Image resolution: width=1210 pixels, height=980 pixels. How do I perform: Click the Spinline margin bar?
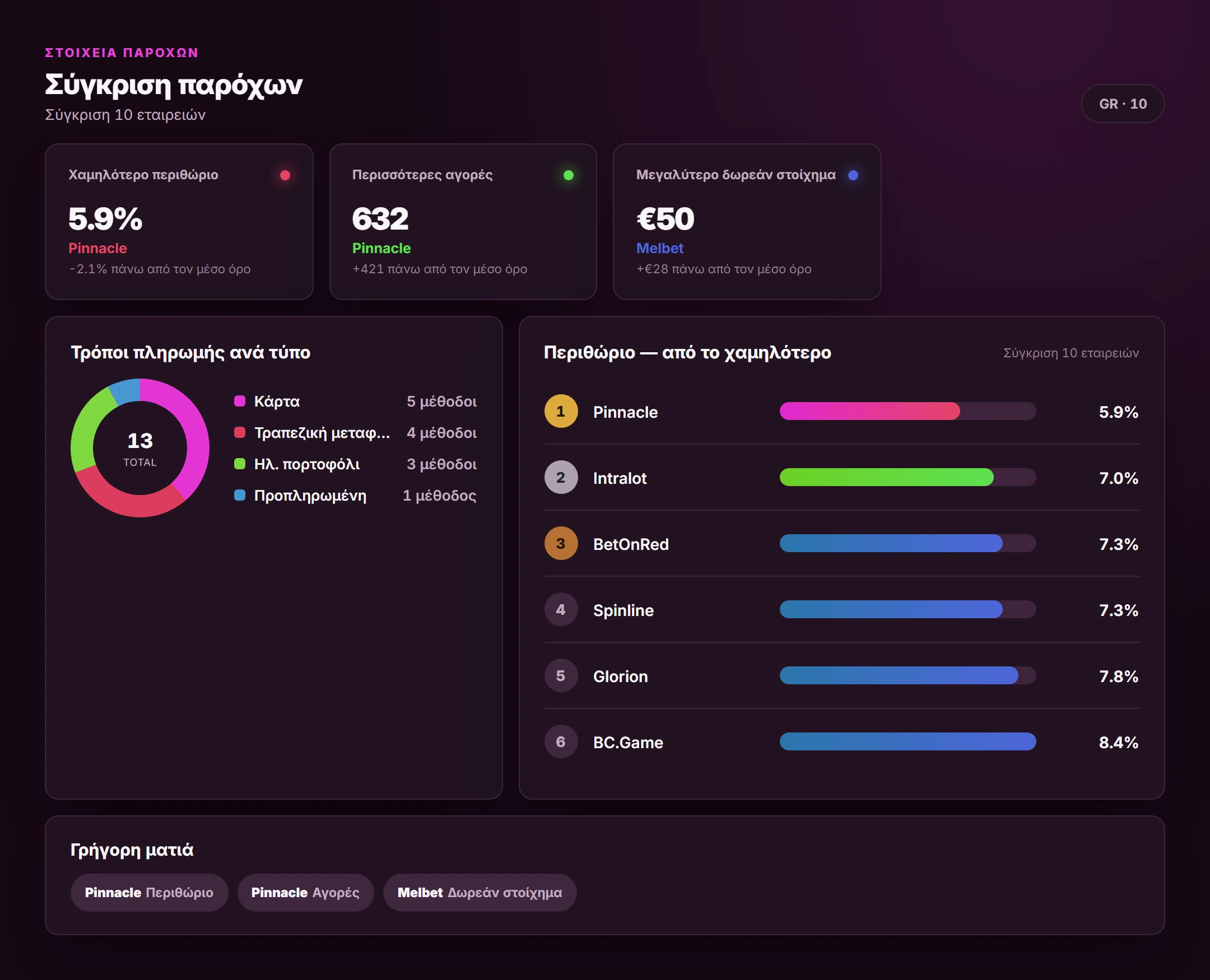(908, 609)
